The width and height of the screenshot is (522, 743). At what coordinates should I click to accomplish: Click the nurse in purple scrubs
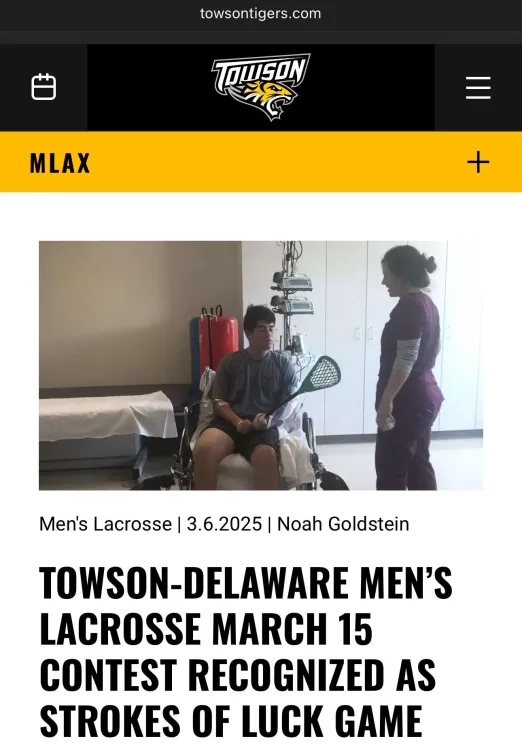pos(410,367)
